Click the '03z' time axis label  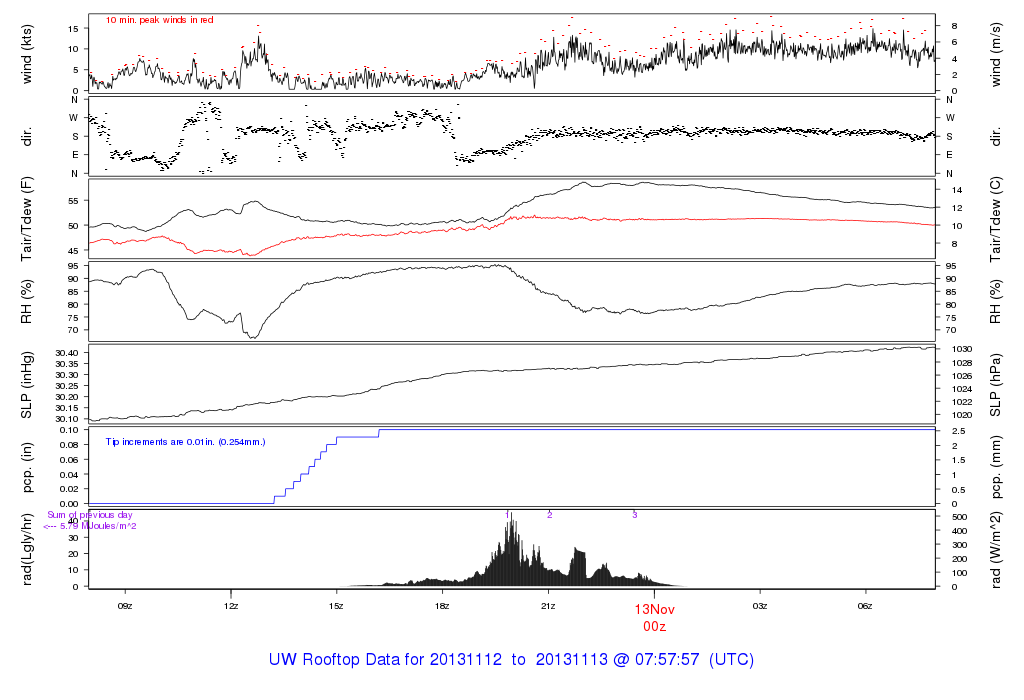coord(760,606)
